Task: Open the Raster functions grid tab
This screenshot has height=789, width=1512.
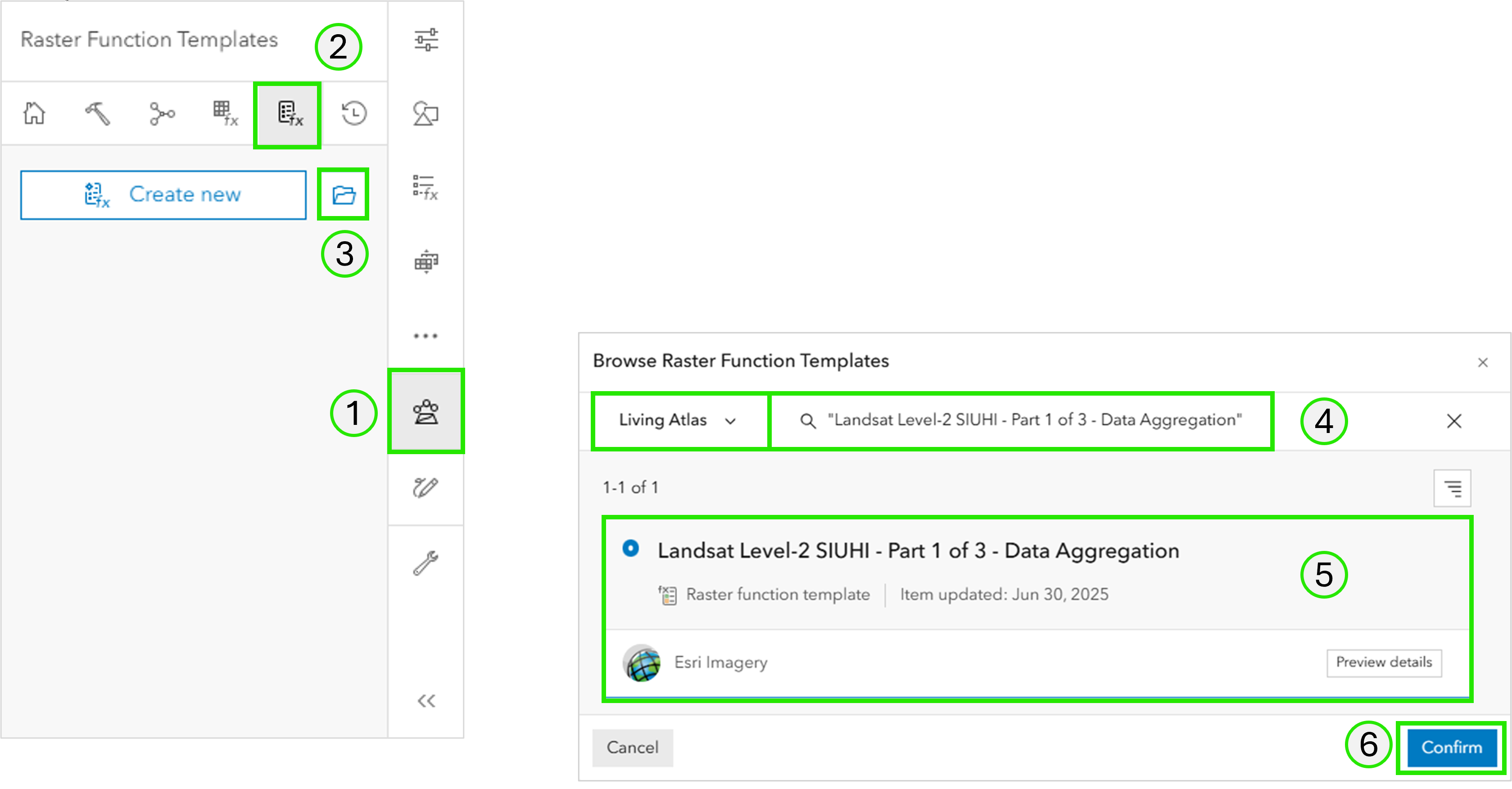Action: (225, 113)
